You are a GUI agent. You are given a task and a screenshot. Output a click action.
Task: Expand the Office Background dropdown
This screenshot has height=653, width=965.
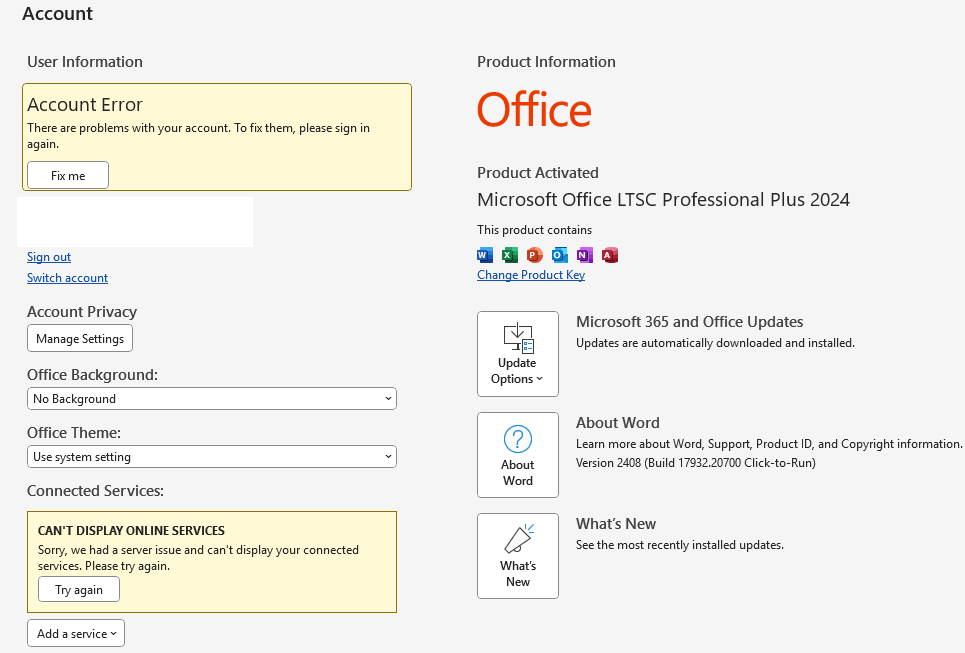point(212,399)
